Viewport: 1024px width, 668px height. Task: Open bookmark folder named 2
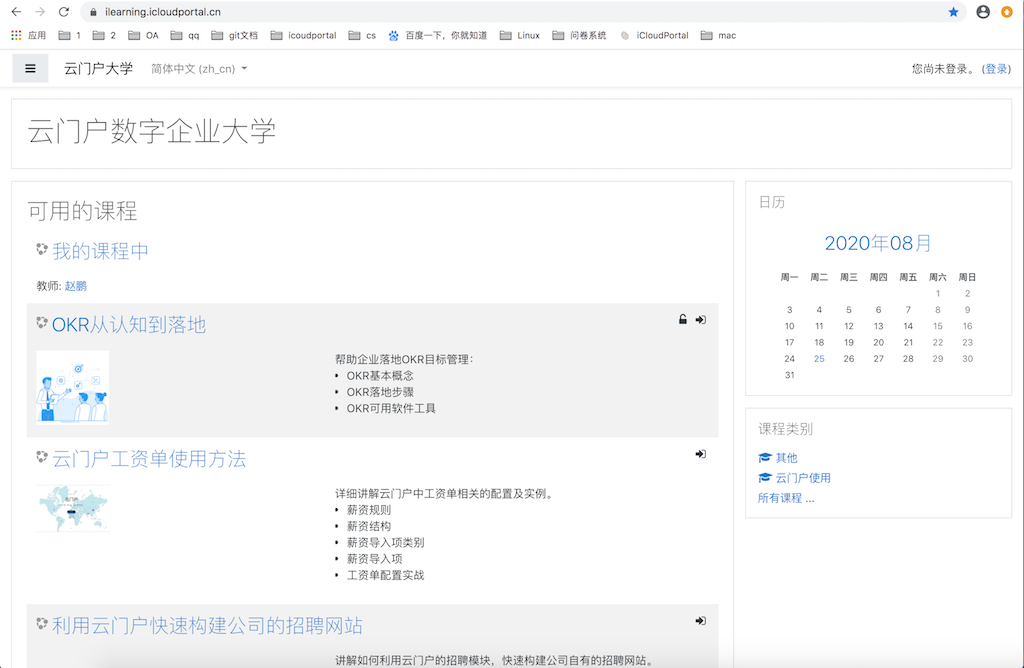tap(104, 35)
